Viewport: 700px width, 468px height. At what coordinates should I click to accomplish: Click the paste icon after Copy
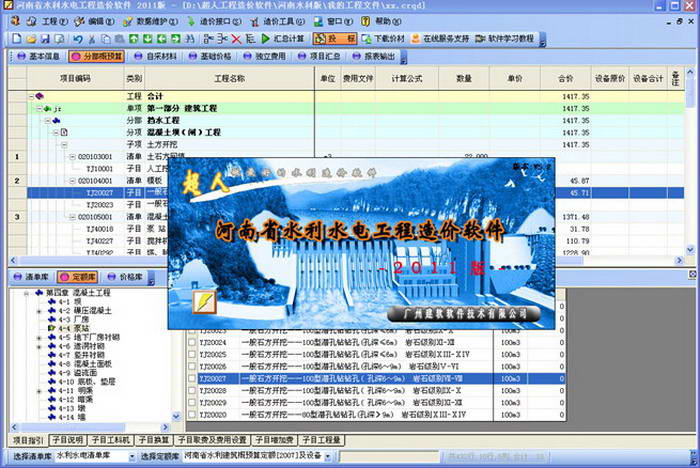[119, 39]
